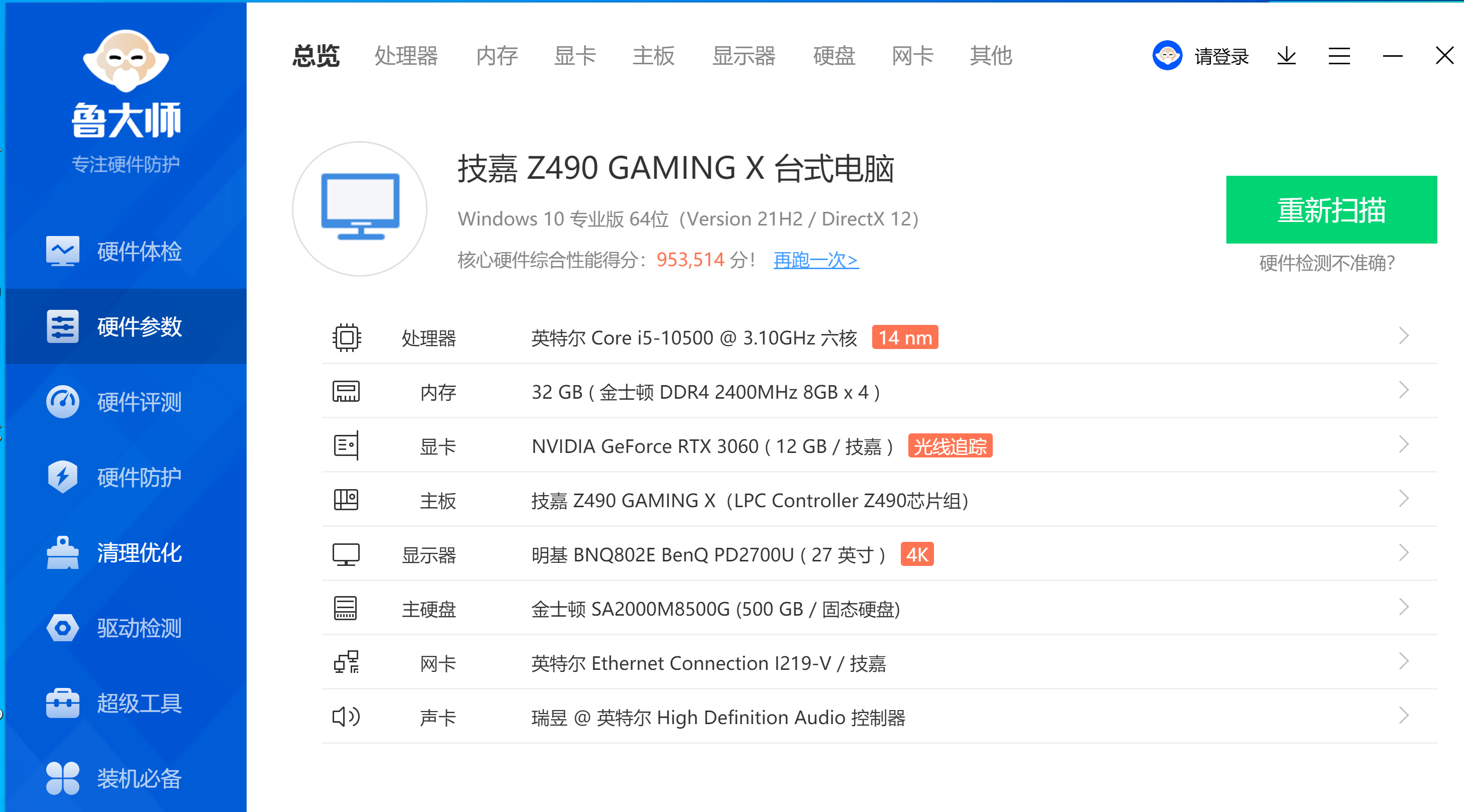Switch to the 处理器 tab
The image size is (1464, 812).
406,56
